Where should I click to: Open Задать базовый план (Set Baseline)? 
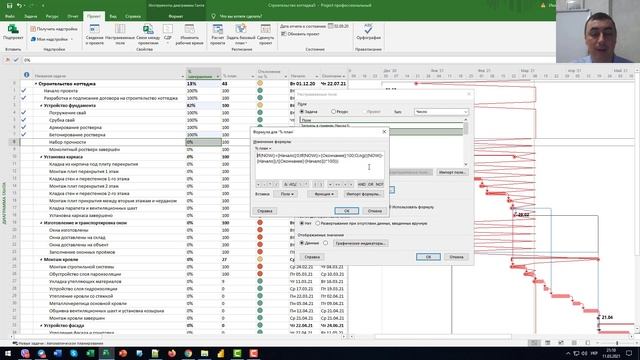click(x=241, y=34)
